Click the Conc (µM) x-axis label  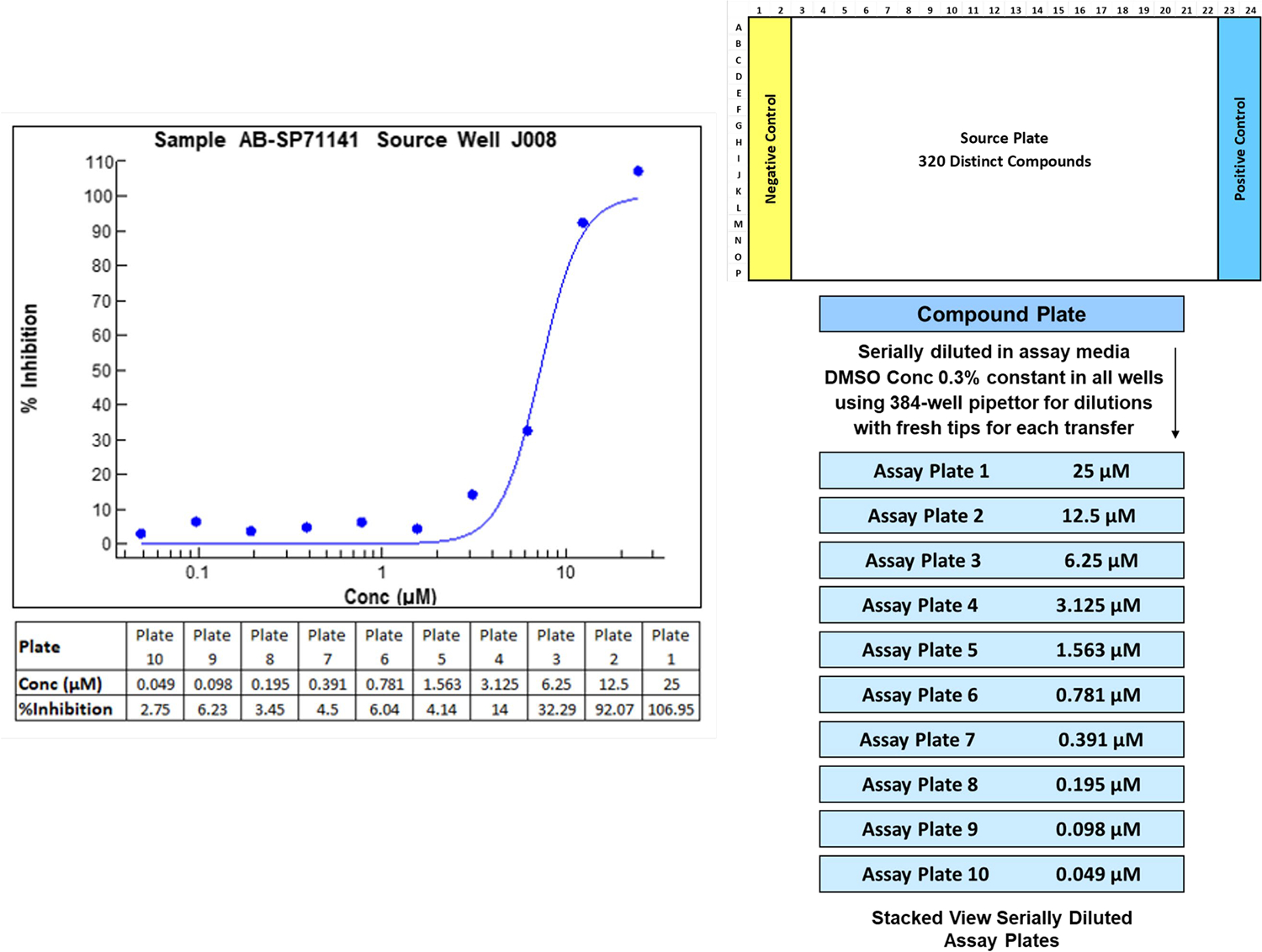click(x=390, y=596)
